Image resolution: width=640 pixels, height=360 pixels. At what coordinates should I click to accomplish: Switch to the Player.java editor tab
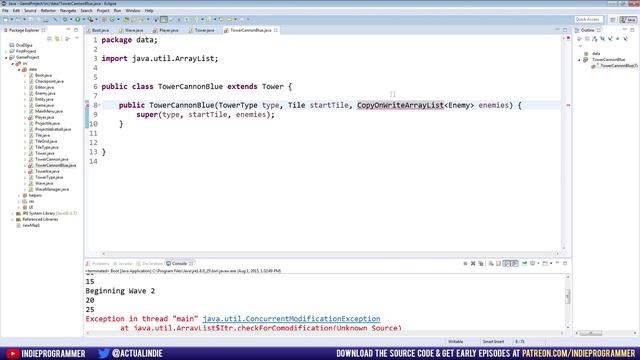click(x=168, y=30)
